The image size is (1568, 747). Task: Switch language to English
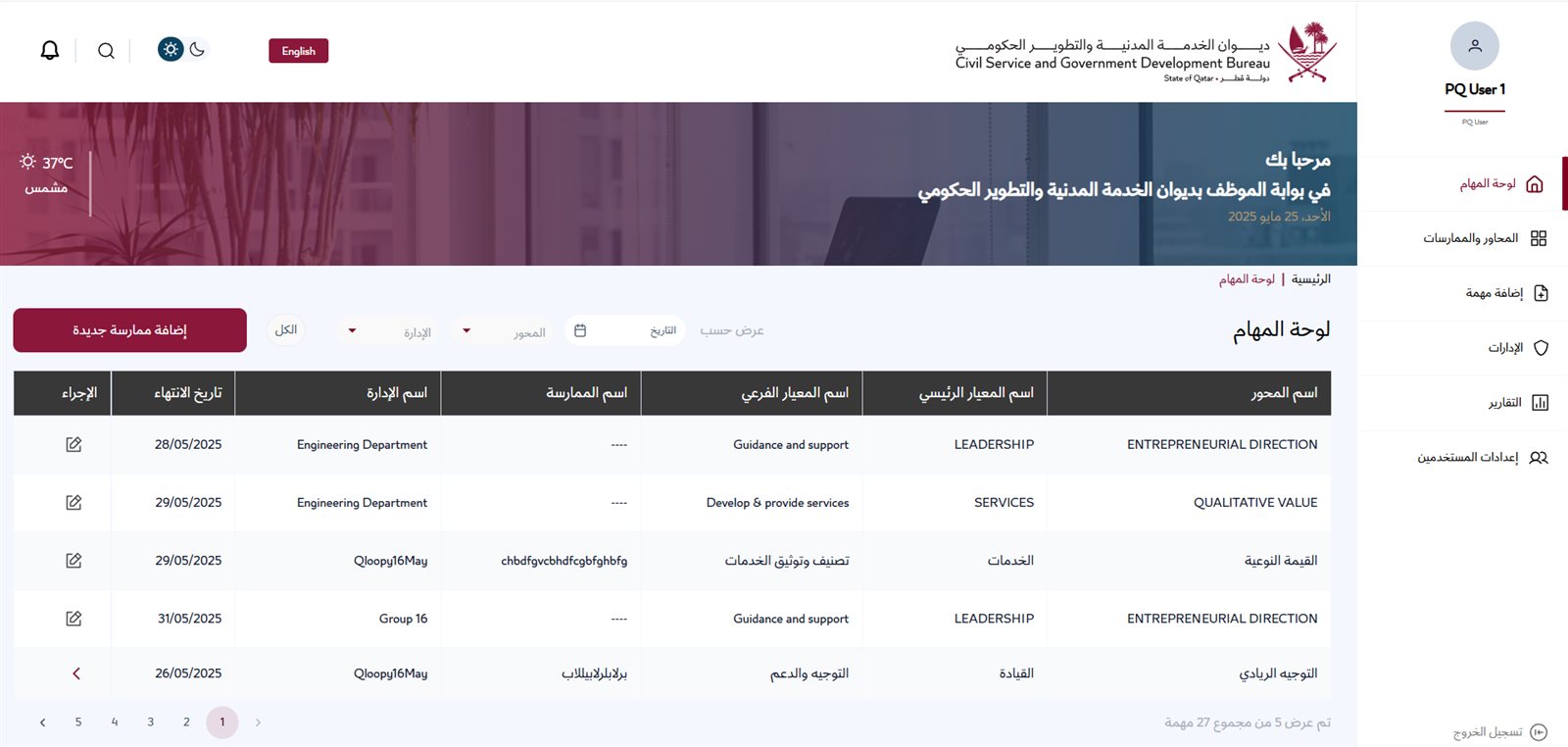pos(299,51)
